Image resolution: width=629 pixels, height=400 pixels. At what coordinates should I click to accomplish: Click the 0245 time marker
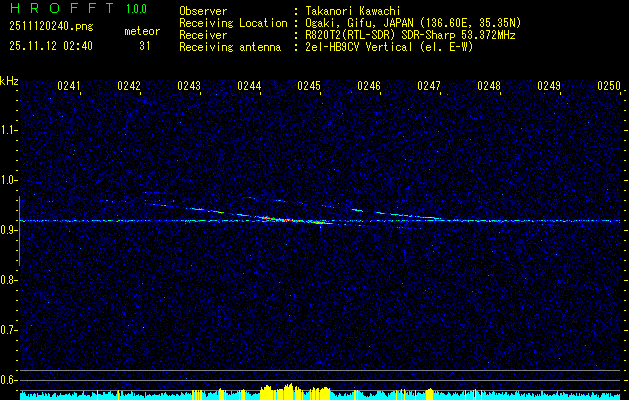click(308, 86)
